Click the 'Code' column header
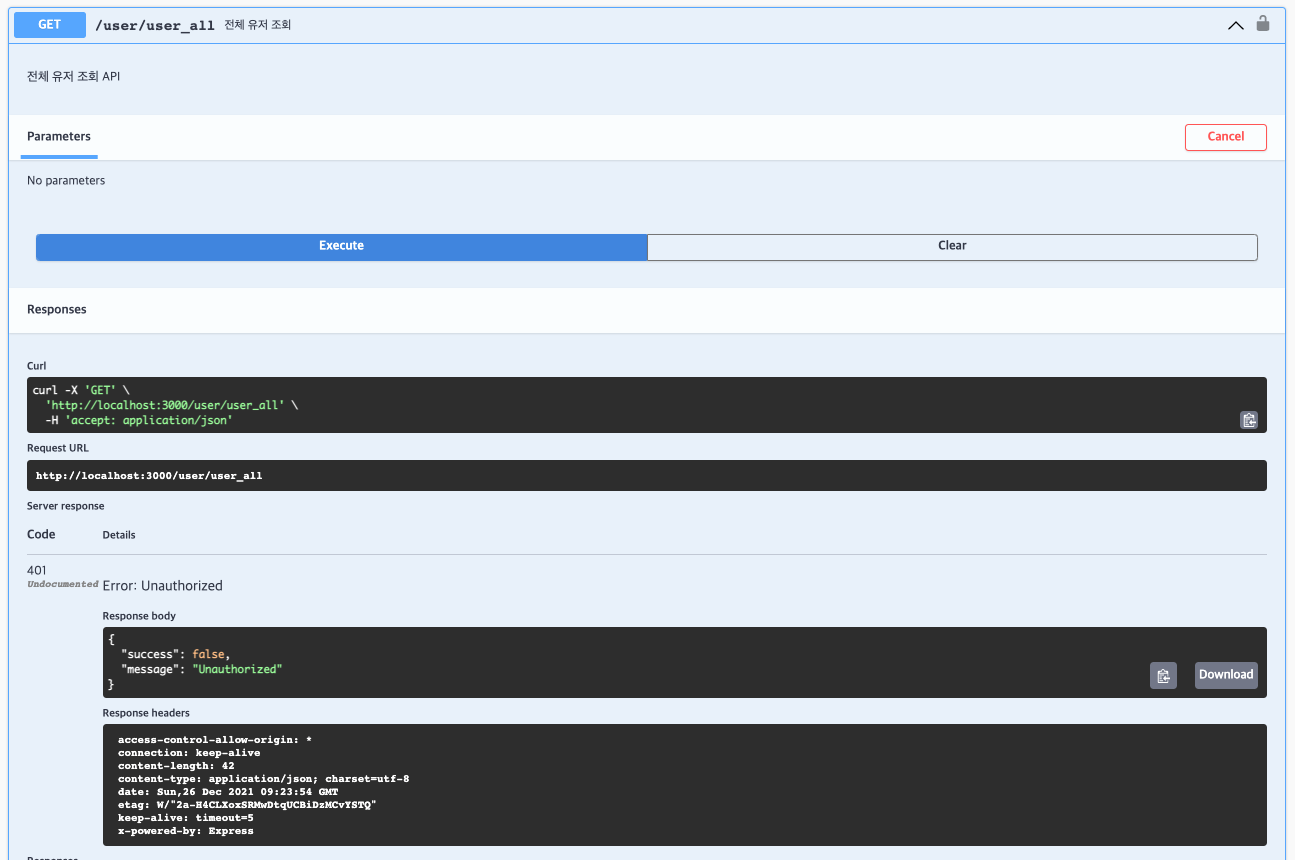 [x=41, y=534]
